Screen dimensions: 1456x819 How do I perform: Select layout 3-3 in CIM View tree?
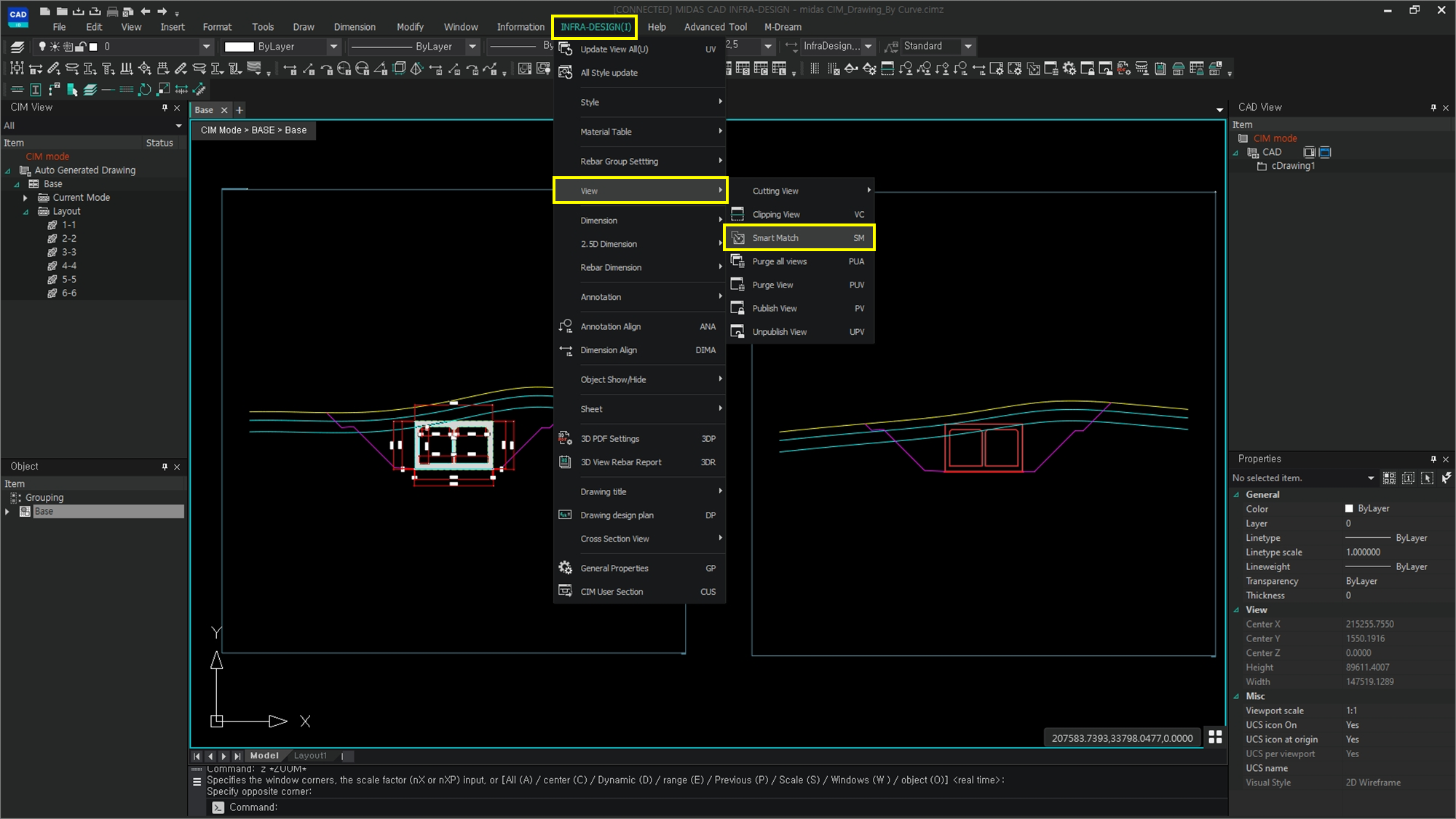(69, 252)
